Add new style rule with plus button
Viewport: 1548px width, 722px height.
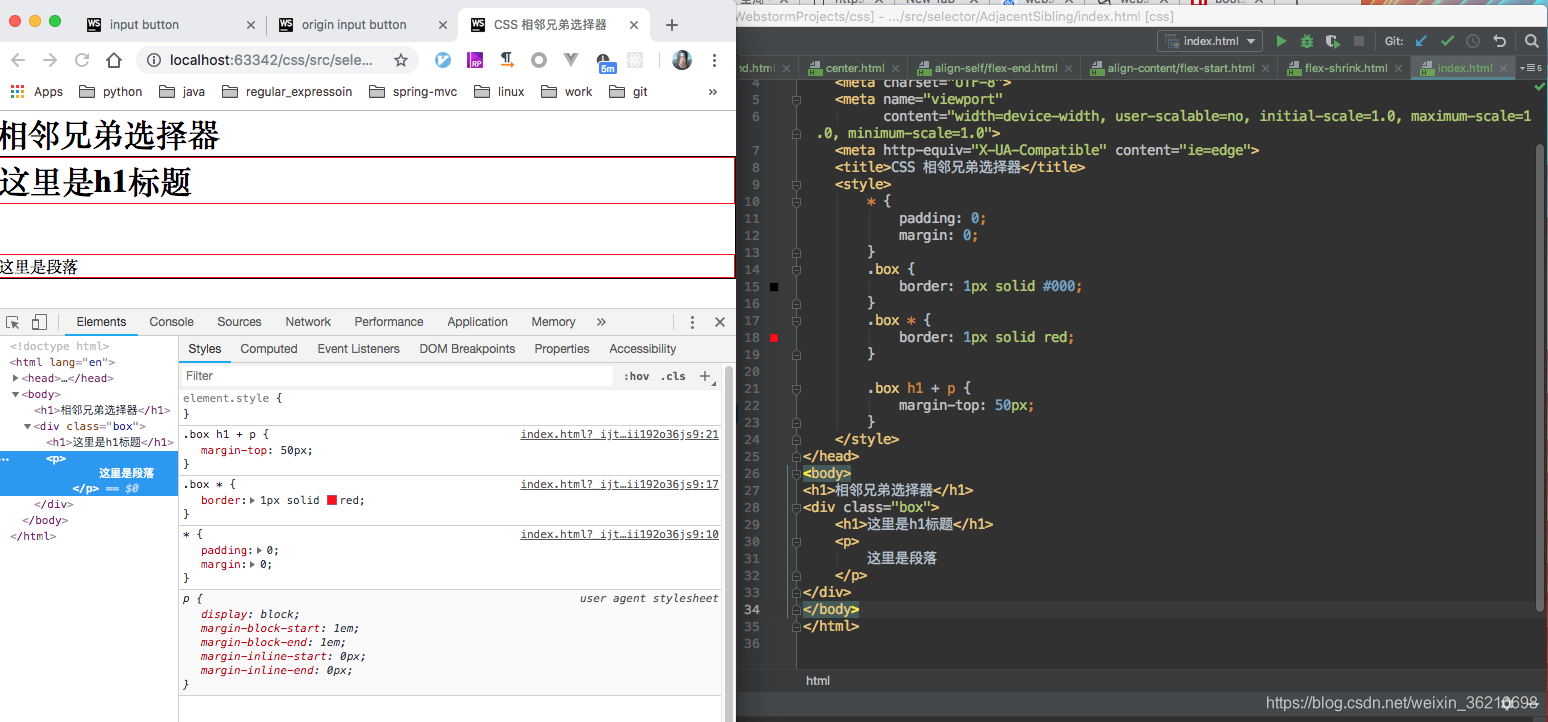pyautogui.click(x=705, y=376)
